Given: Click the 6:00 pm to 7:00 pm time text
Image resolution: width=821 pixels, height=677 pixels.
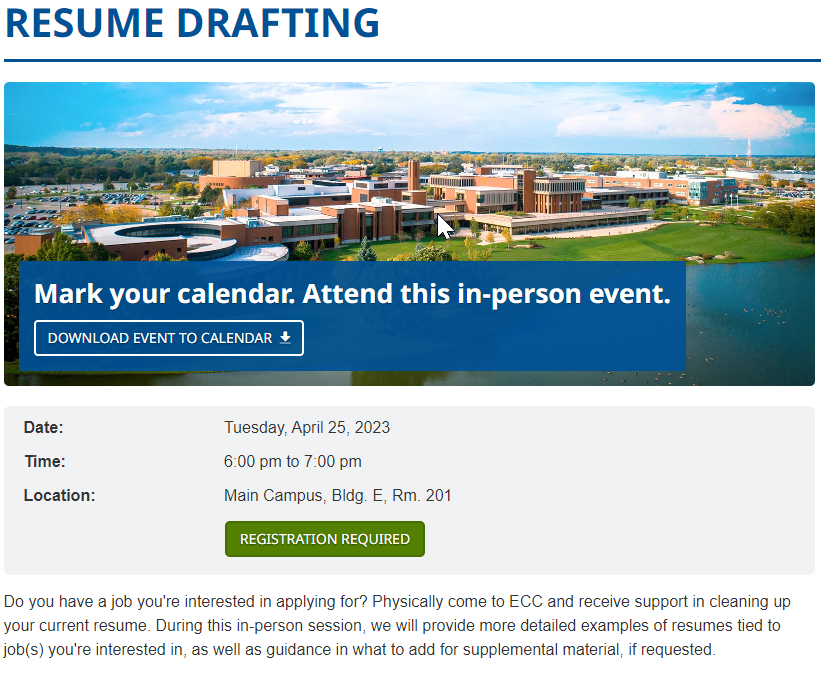Looking at the screenshot, I should [x=293, y=461].
